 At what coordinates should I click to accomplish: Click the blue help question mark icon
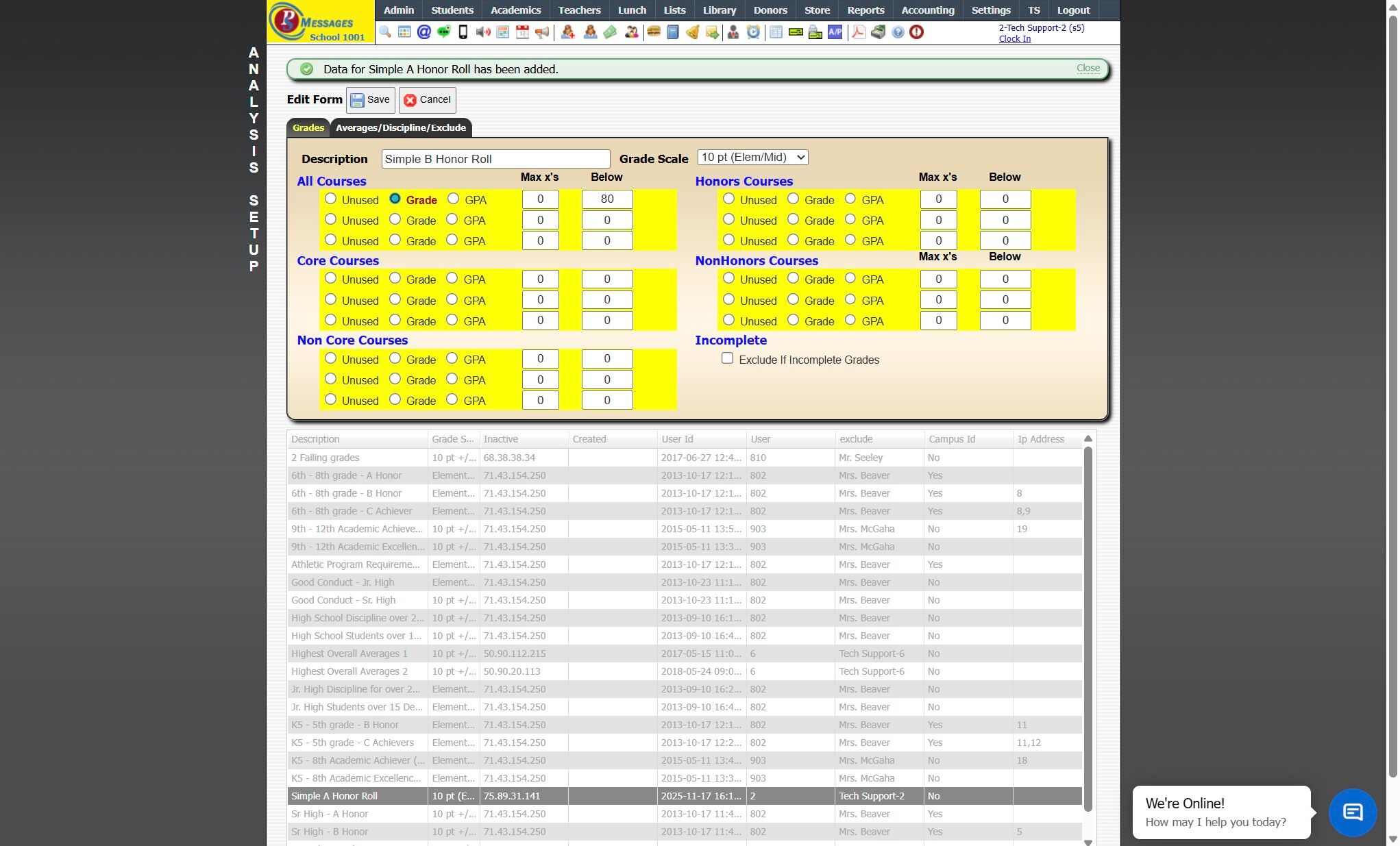(x=897, y=32)
